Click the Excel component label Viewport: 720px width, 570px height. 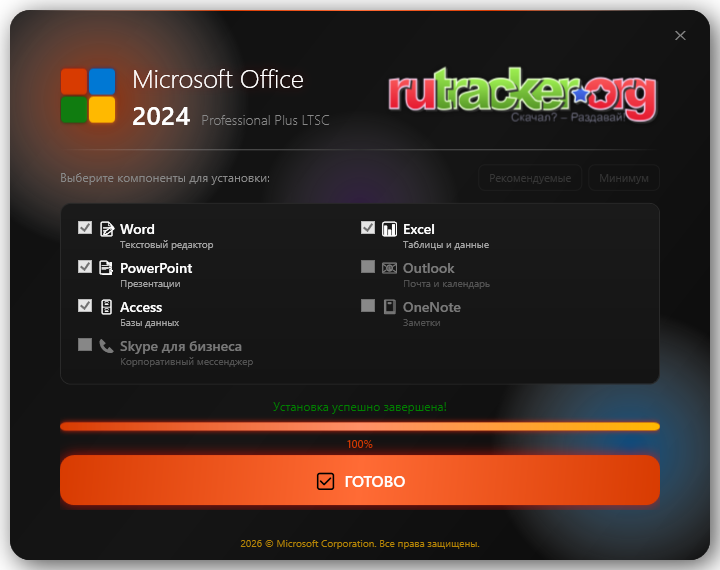coord(419,229)
